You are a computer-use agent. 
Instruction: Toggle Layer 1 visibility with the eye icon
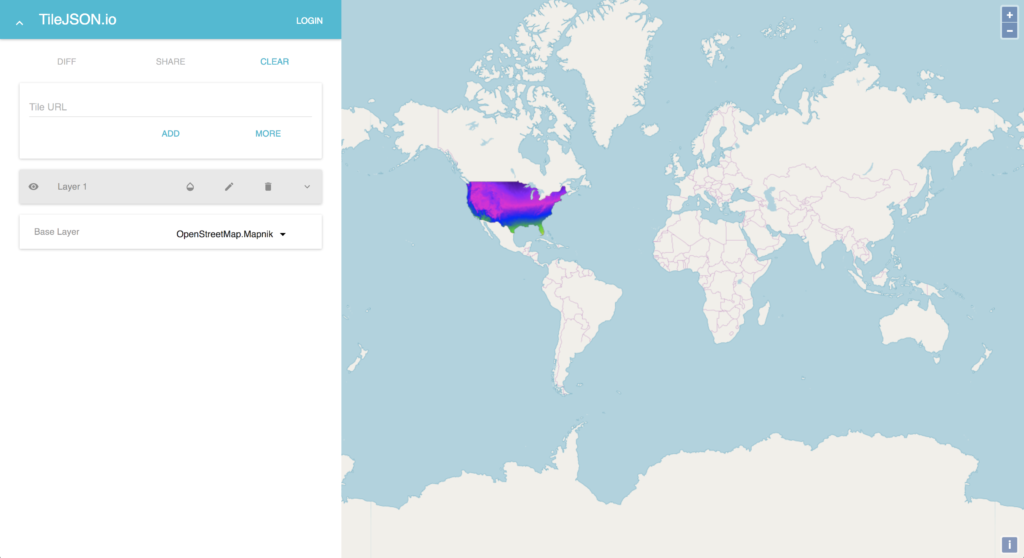(33, 187)
